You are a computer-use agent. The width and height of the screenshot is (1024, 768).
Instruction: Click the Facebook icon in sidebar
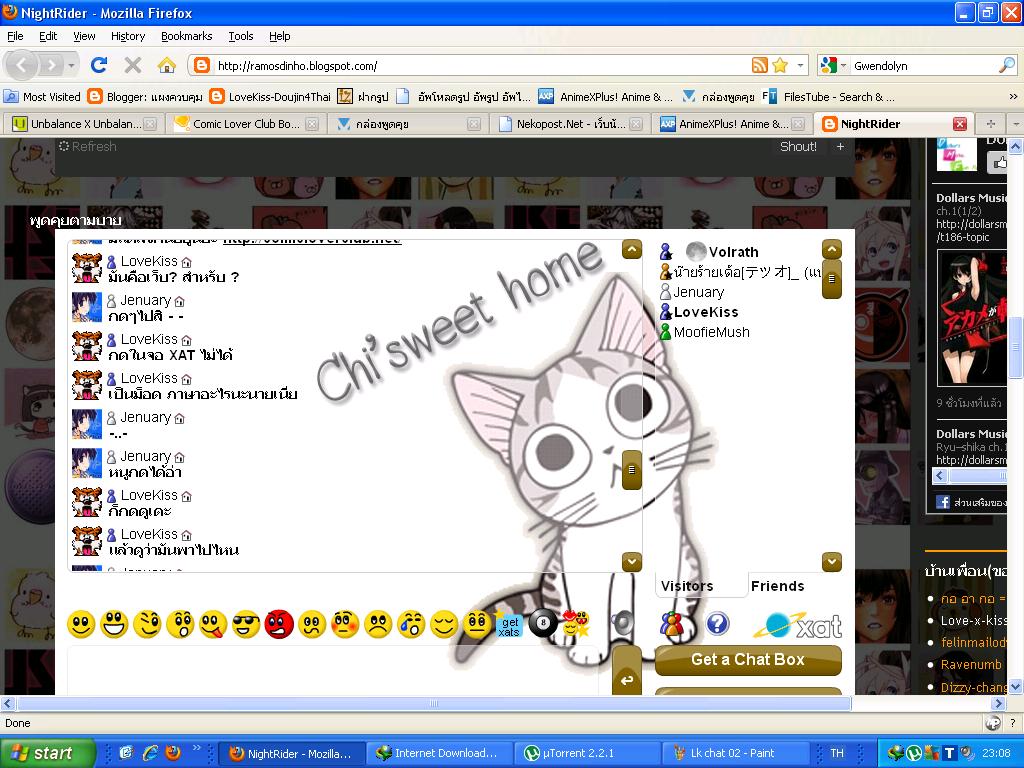click(x=942, y=502)
